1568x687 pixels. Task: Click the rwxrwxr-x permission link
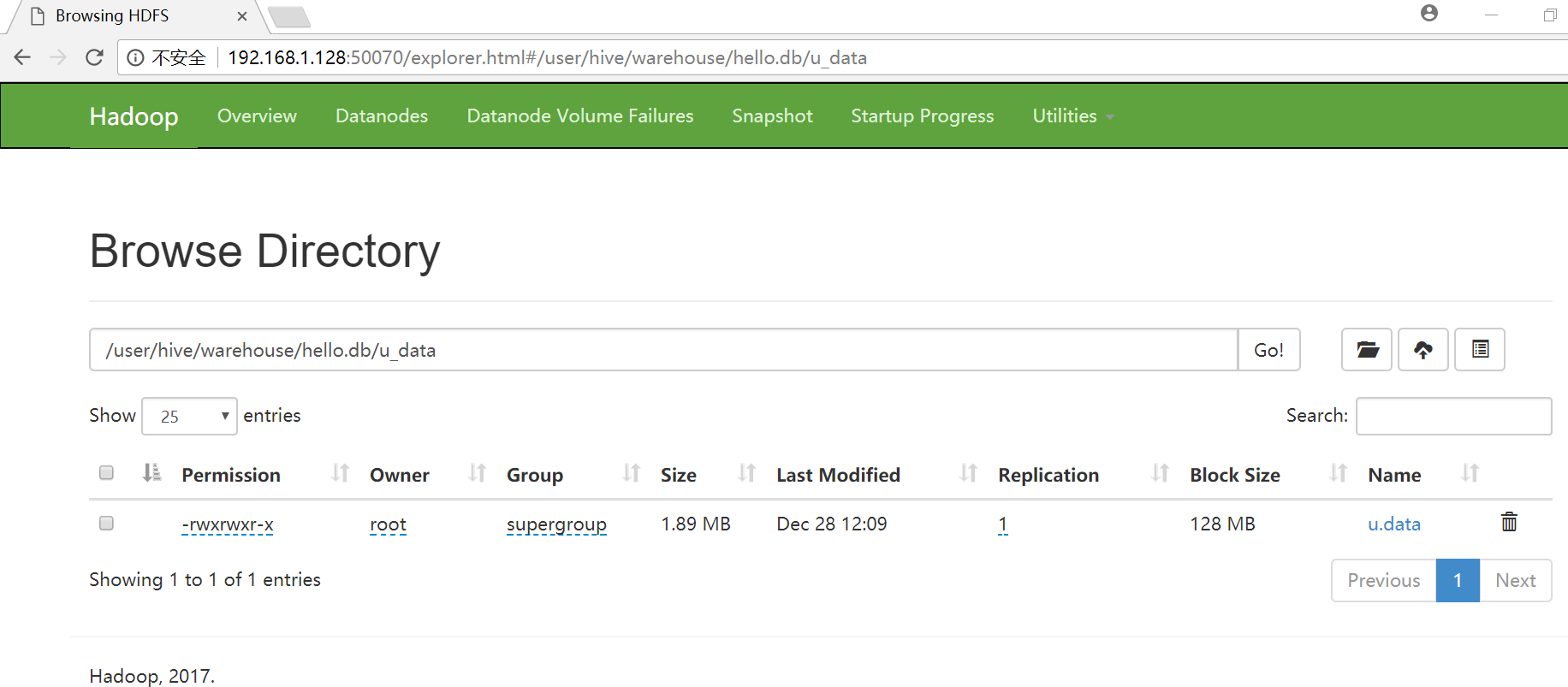pos(228,524)
